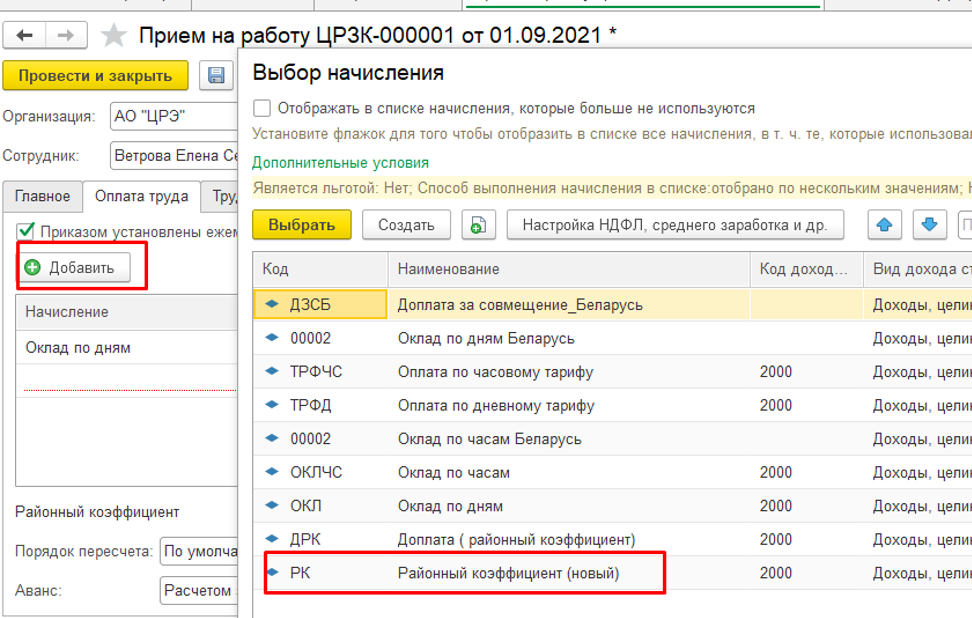Select row Оклад по часам Беларусь

[x=612, y=439]
